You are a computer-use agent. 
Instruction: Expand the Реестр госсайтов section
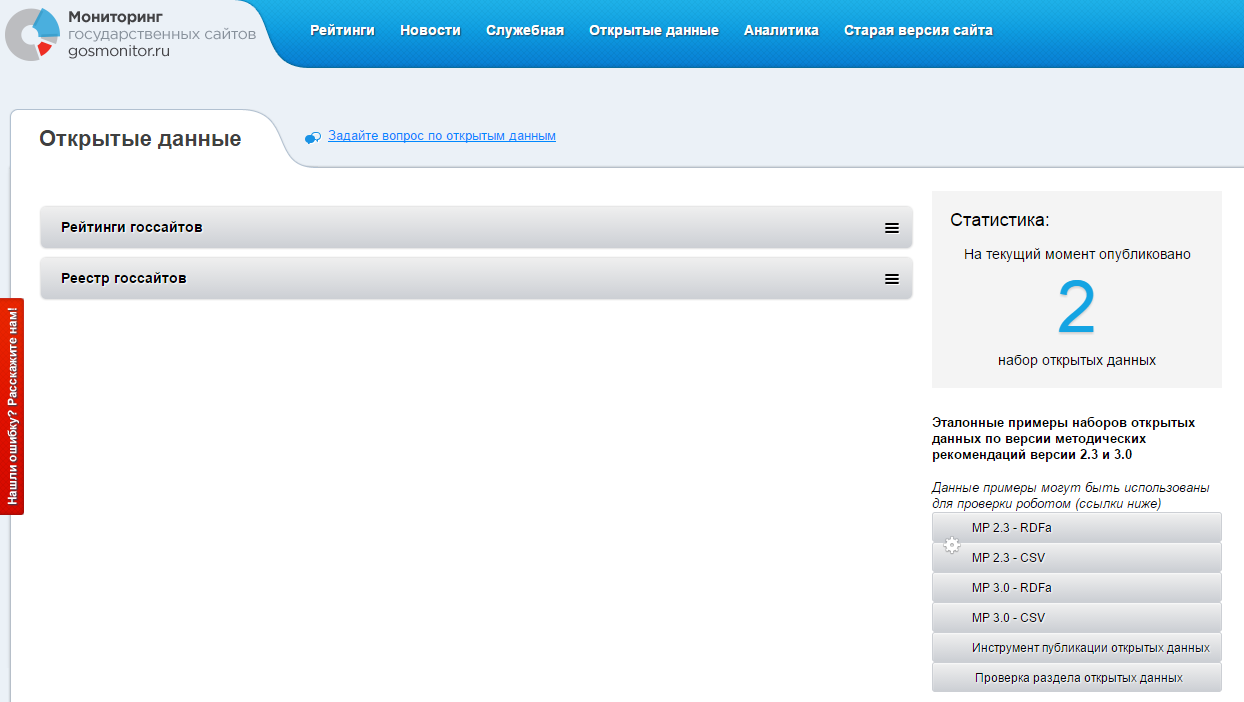click(x=124, y=278)
